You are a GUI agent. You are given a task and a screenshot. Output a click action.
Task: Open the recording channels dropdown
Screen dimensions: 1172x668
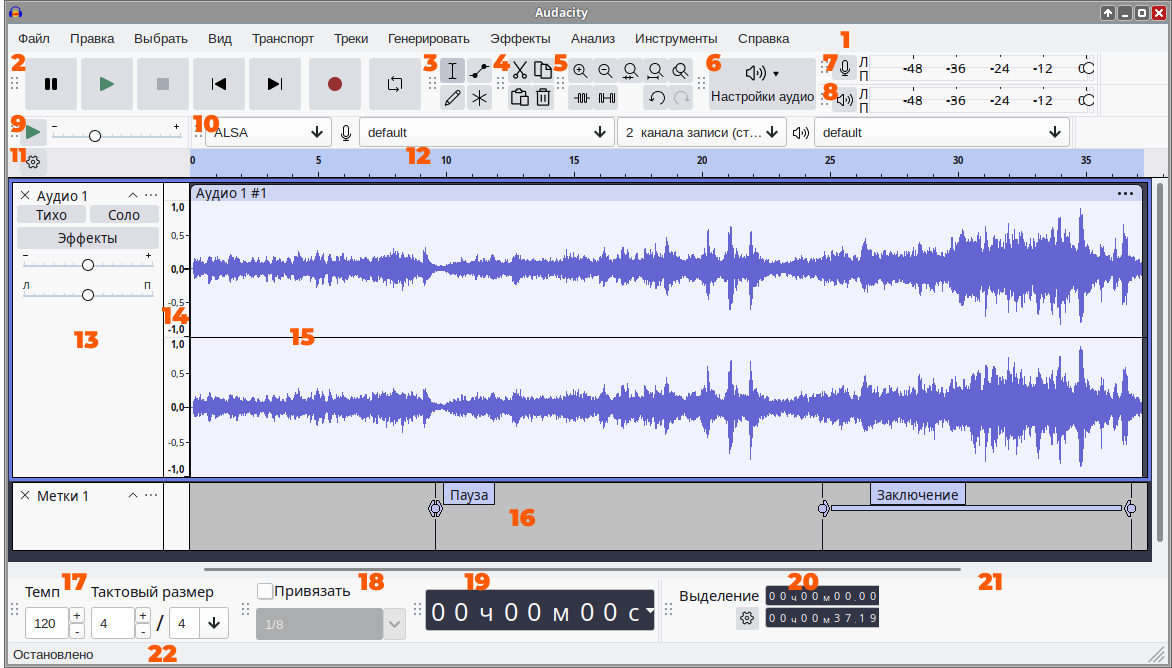pos(702,132)
